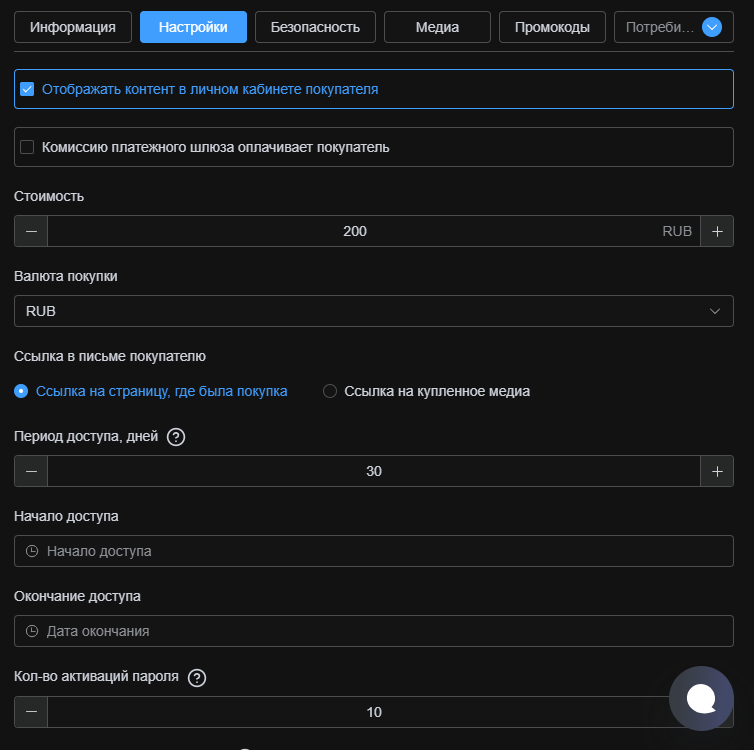This screenshot has width=754, height=750.
Task: Switch to the Настройки tab
Action: [x=193, y=27]
